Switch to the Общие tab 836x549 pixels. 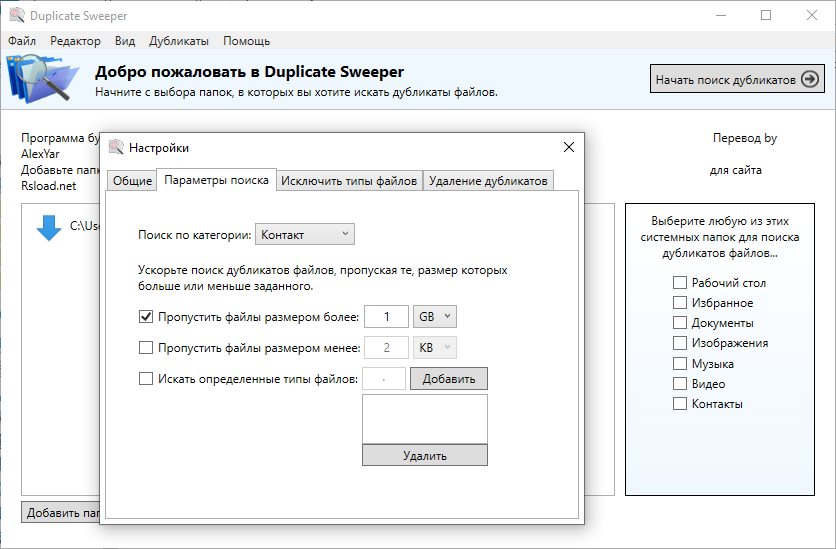[132, 181]
